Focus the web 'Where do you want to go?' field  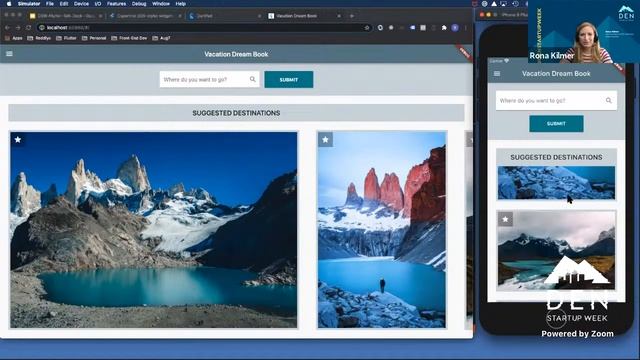[209, 79]
